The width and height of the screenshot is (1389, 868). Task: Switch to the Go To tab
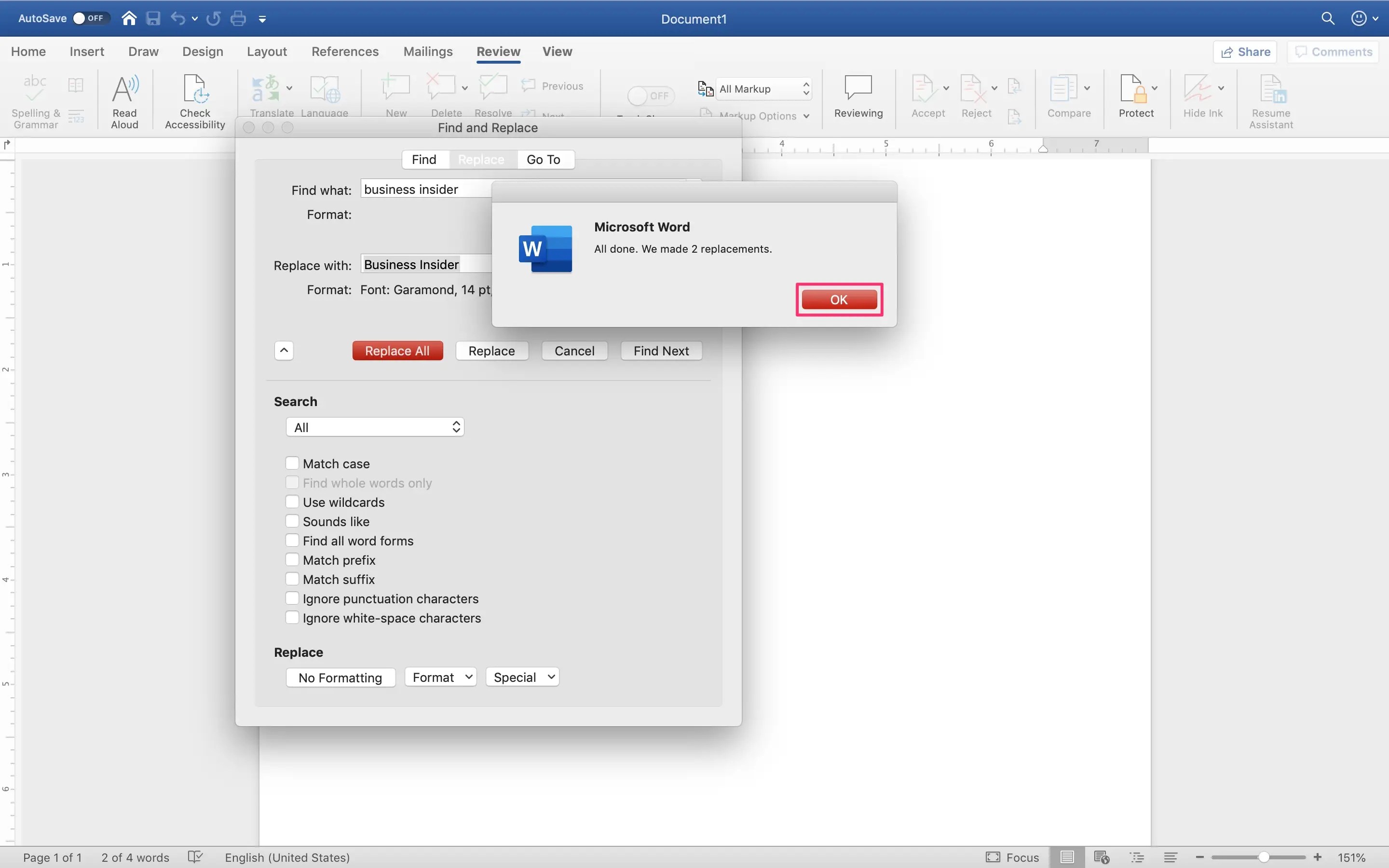[543, 160]
